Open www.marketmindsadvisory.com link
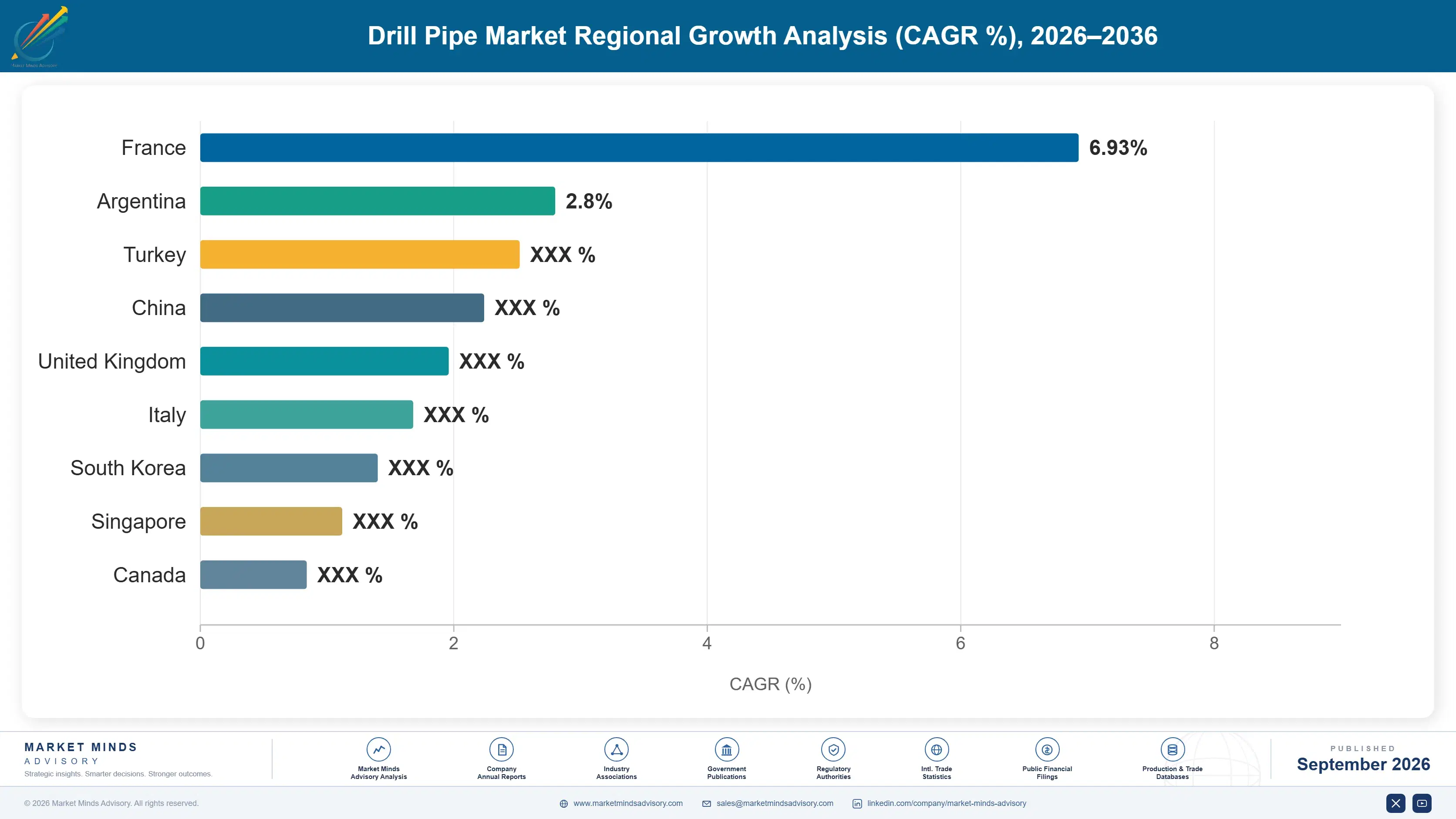This screenshot has width=1456, height=819. tap(628, 803)
